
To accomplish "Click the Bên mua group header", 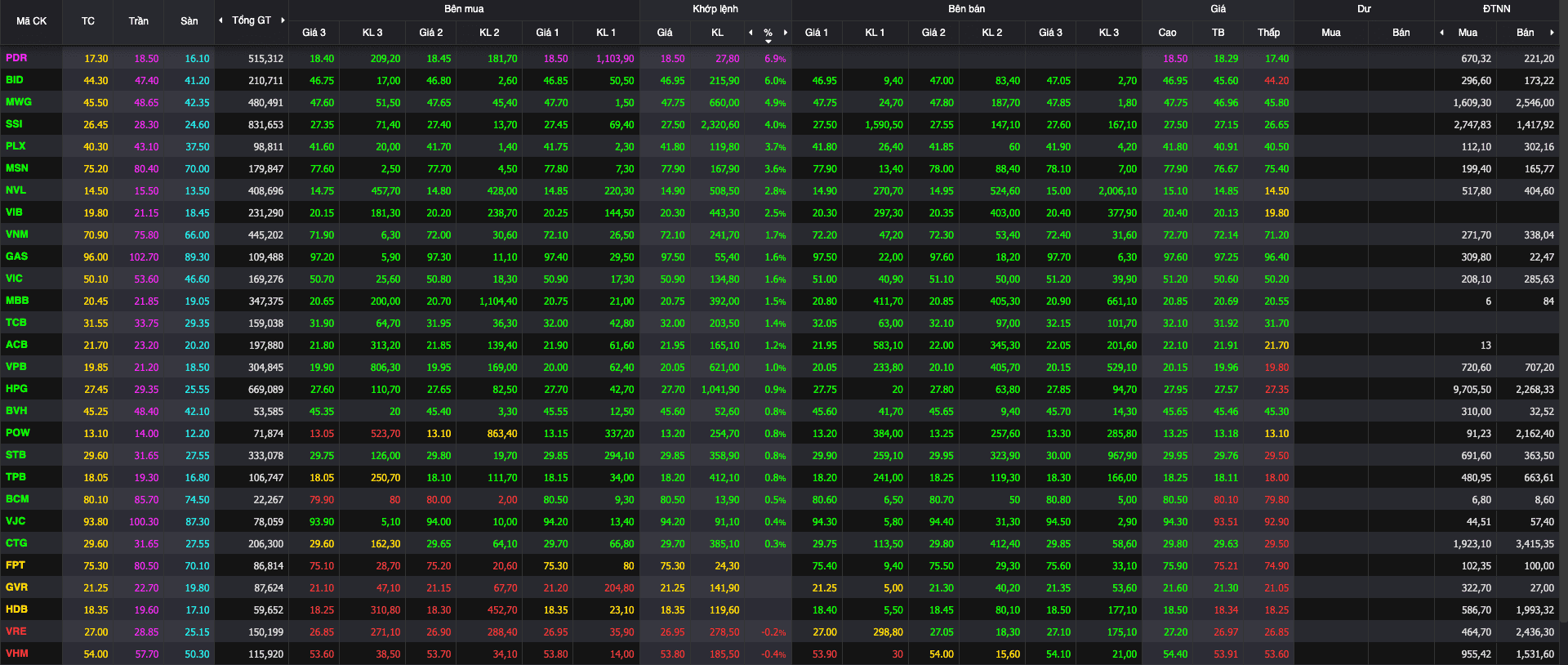I will (x=464, y=9).
